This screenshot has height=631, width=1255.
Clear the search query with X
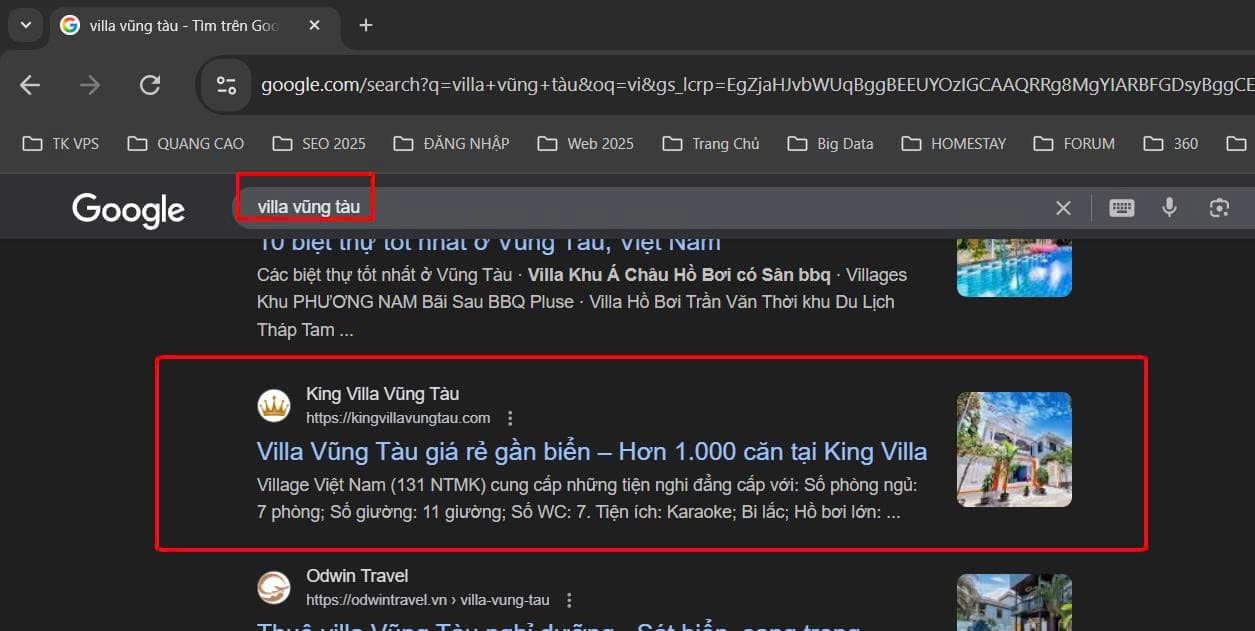1063,208
